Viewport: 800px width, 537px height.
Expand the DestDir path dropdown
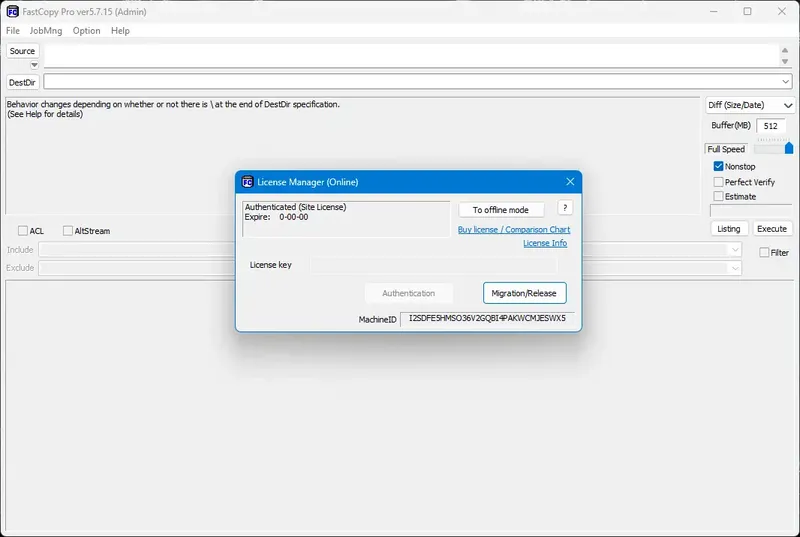tap(785, 82)
